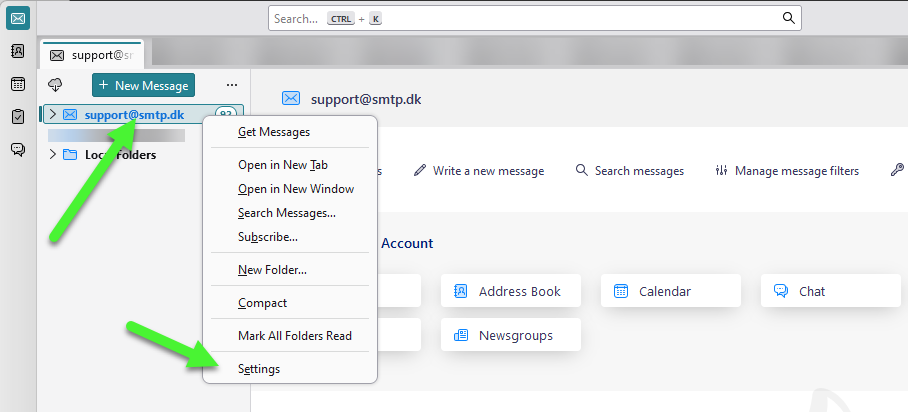Switch to the support@ mail tab
The height and width of the screenshot is (412, 908).
pos(92,55)
